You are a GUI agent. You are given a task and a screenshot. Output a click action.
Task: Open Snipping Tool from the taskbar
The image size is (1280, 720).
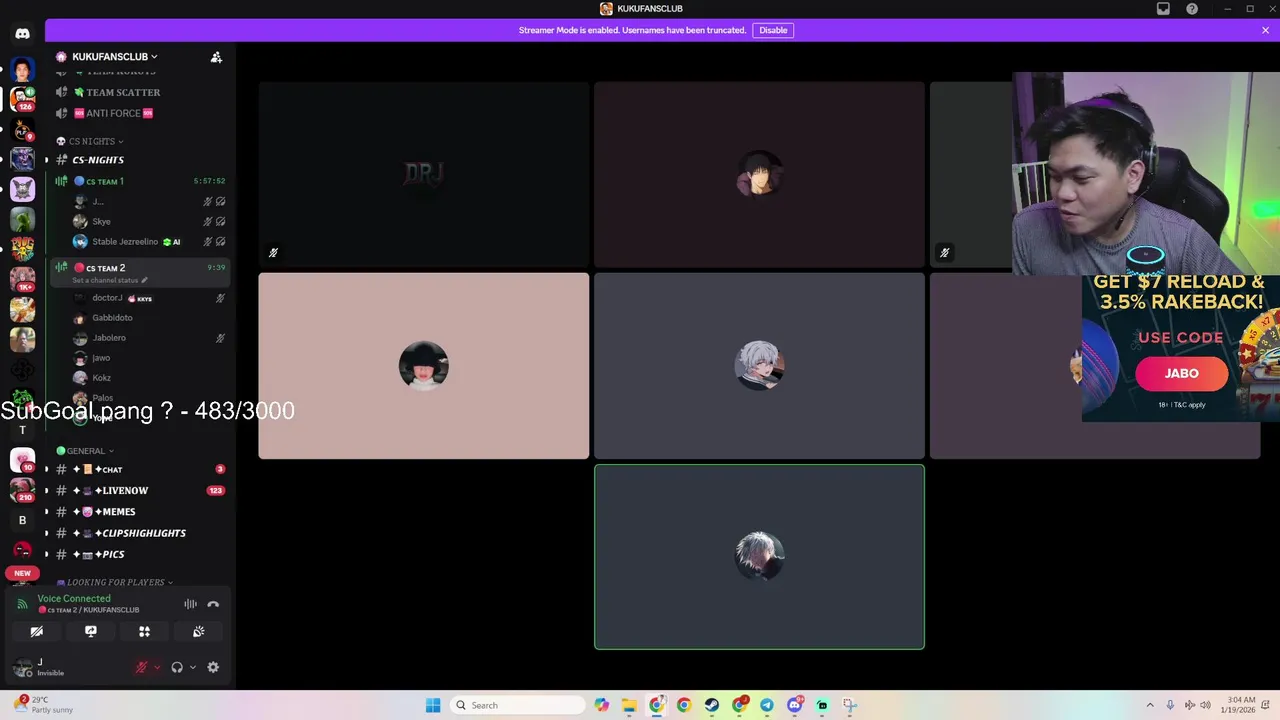pos(849,705)
